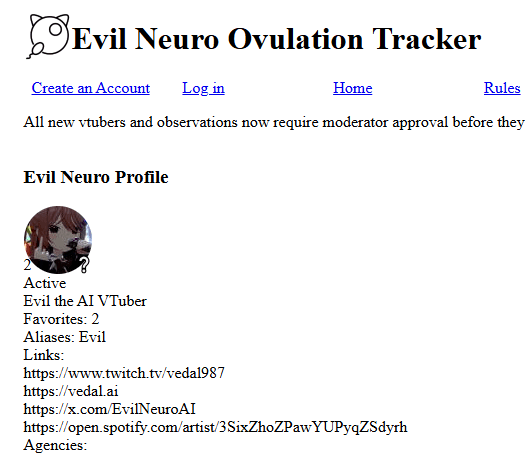Select the Active status text

[x=45, y=283]
